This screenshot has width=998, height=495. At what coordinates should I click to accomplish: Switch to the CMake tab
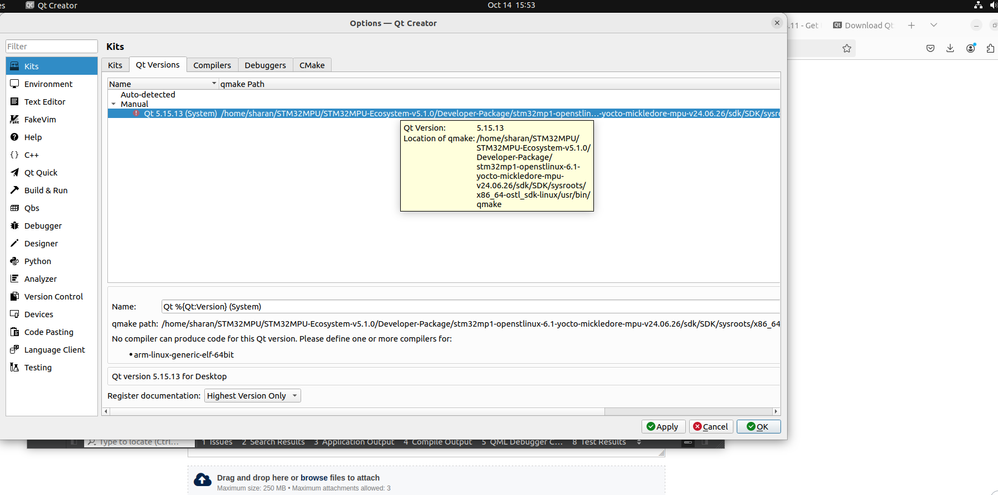[x=312, y=65]
